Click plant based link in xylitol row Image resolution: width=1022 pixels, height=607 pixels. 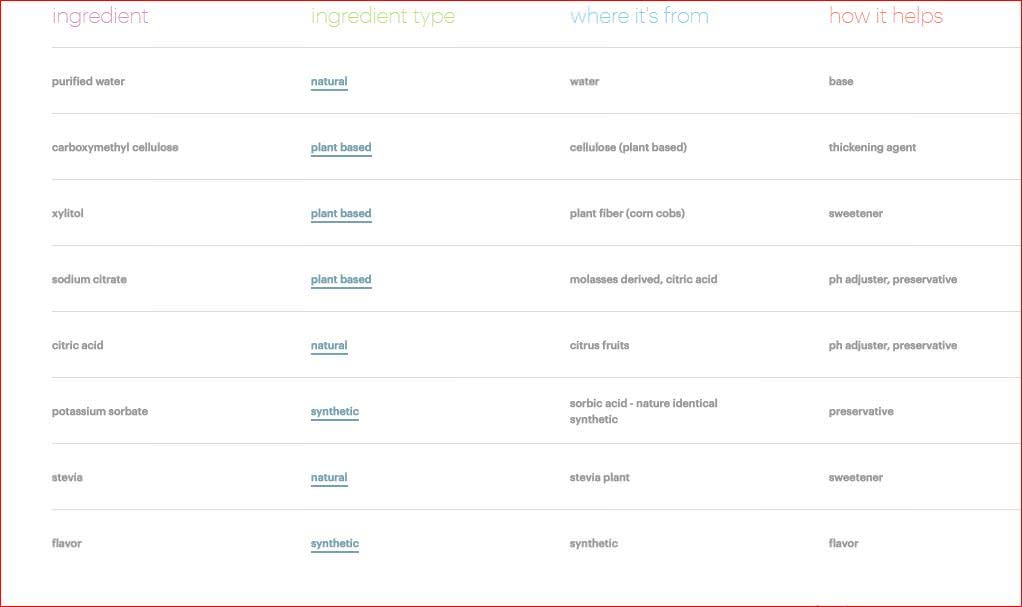click(x=341, y=214)
